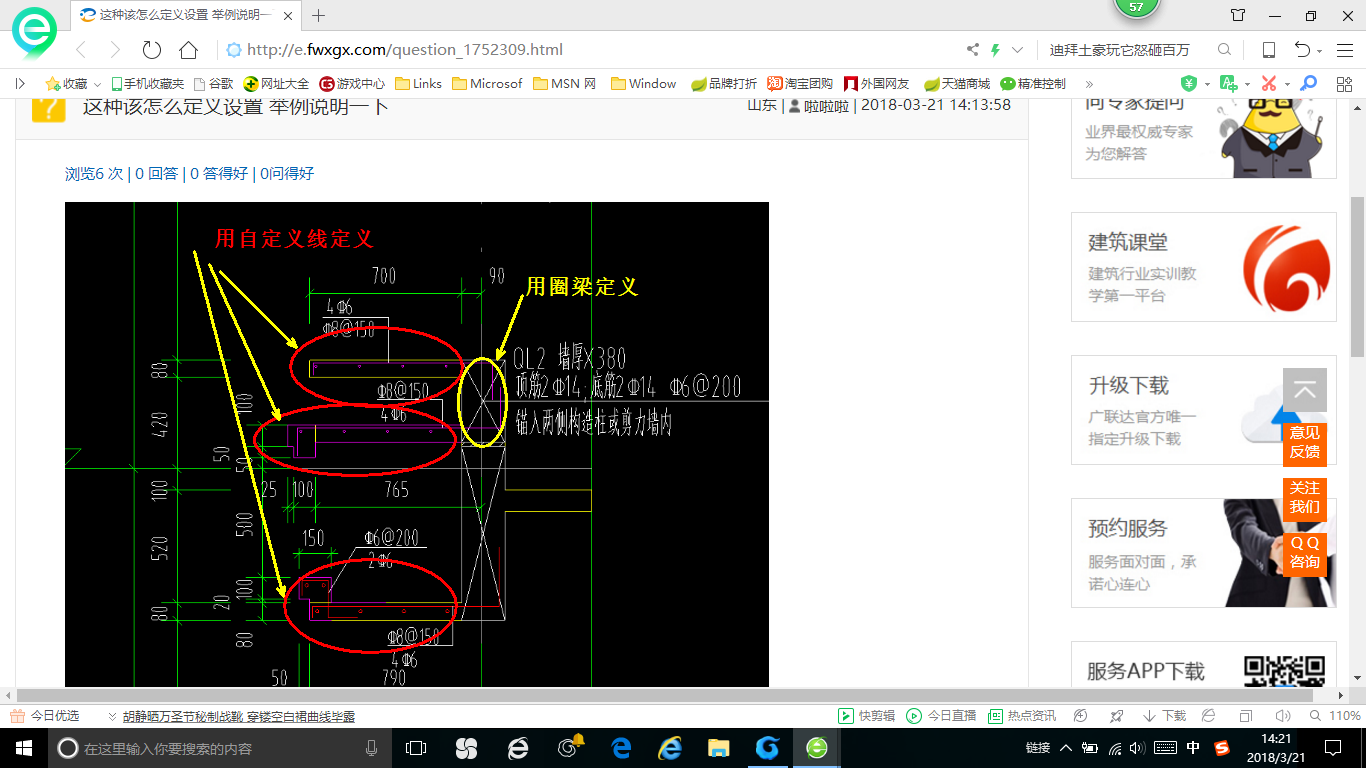Open the 今日直播 status bar tool
The width and height of the screenshot is (1366, 768).
pos(941,716)
